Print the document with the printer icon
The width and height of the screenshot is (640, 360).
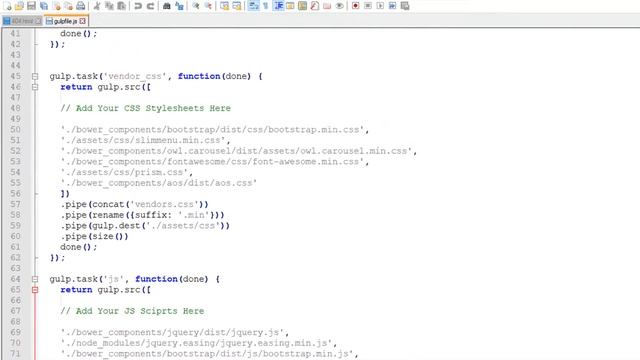coord(81,6)
